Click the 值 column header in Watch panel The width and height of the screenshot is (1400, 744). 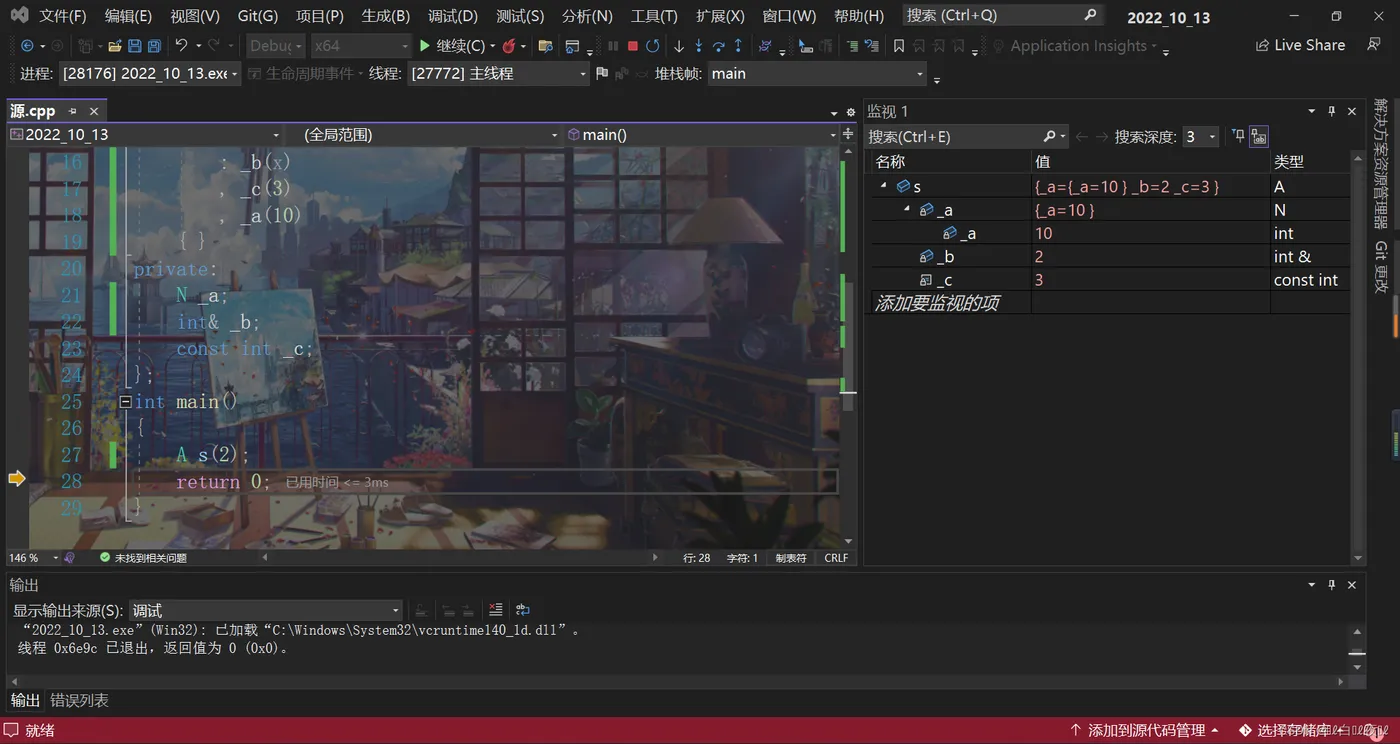tap(1150, 162)
